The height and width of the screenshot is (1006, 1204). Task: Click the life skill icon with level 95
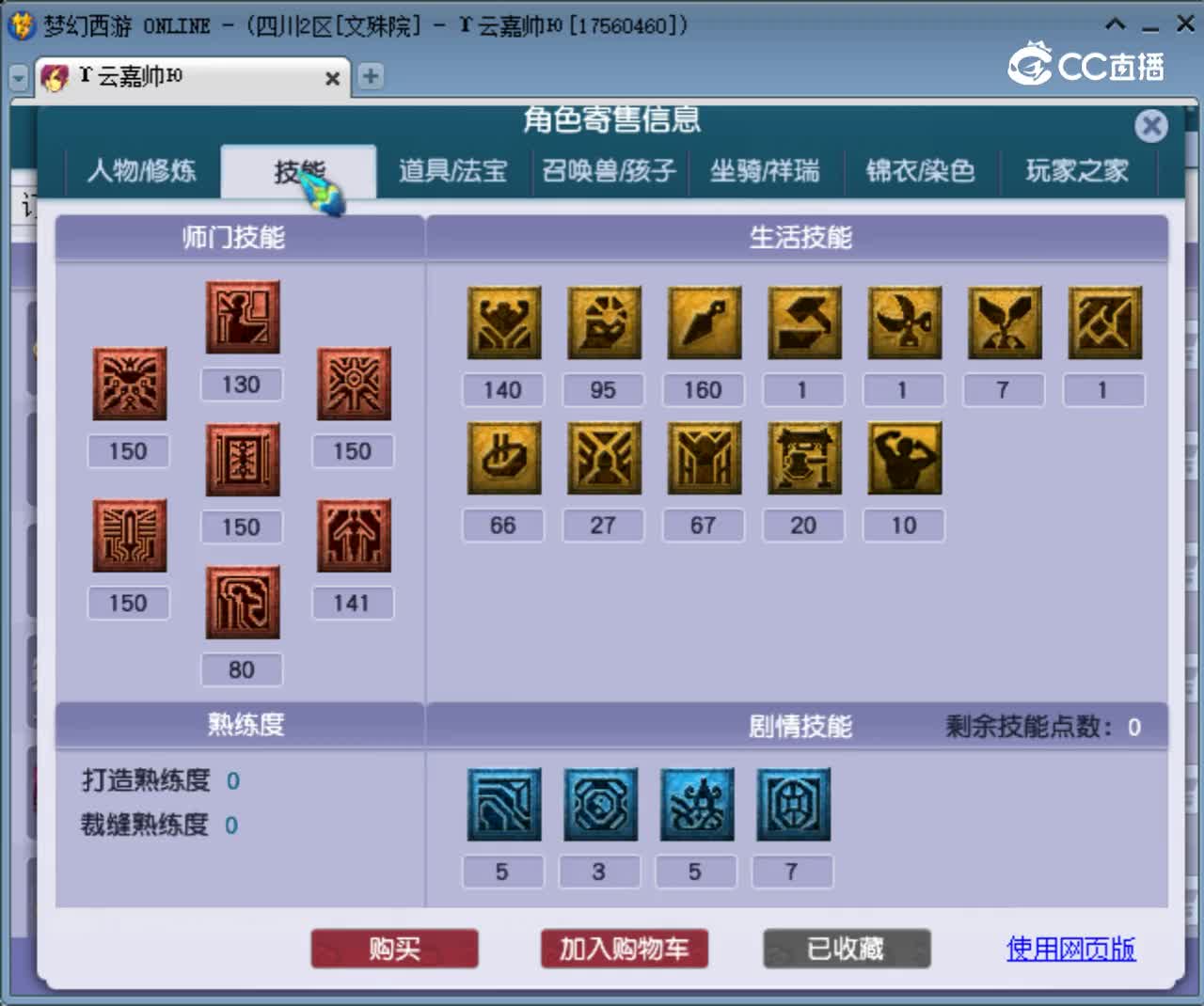pyautogui.click(x=604, y=322)
